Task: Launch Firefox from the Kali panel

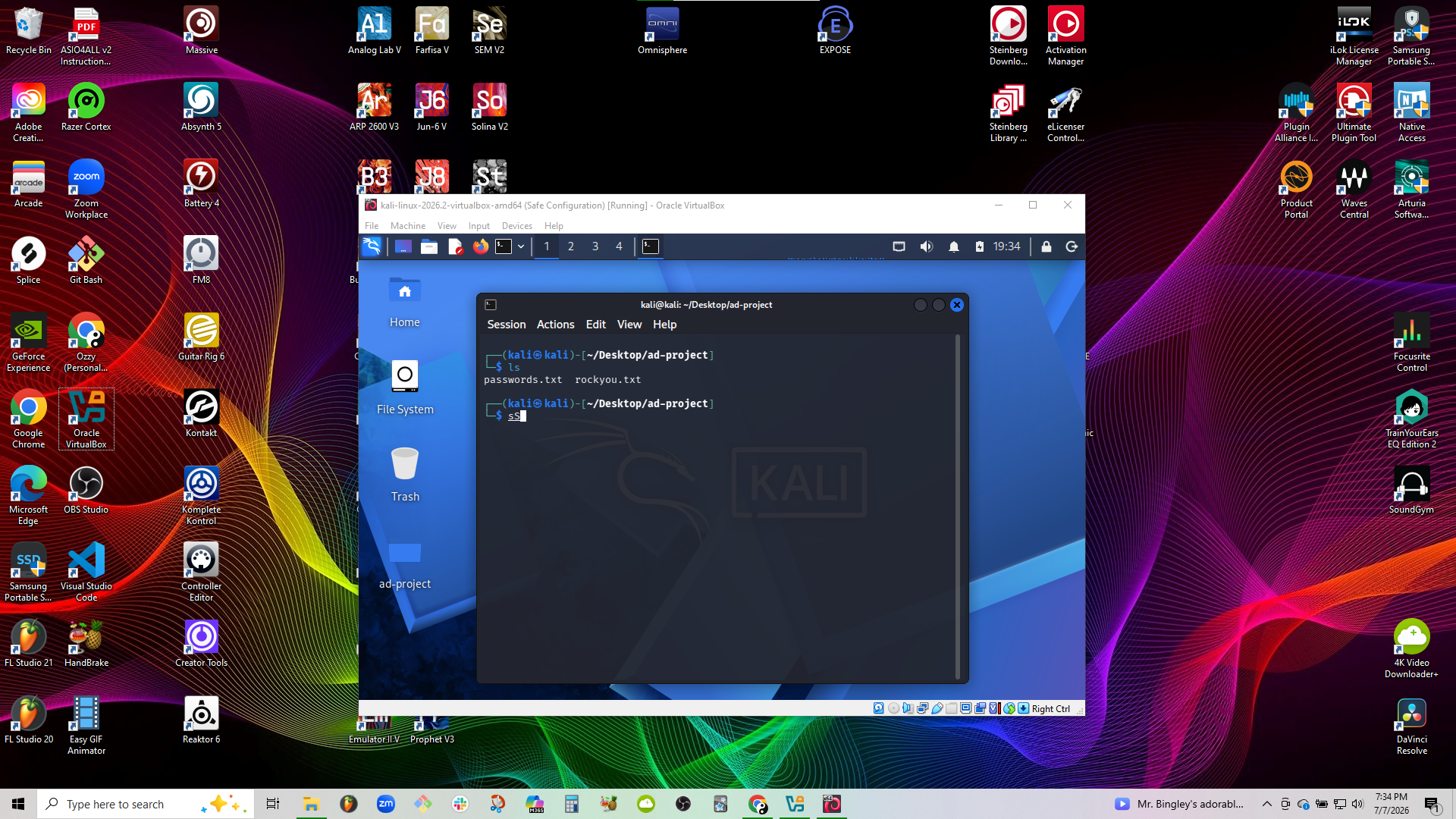Action: (x=481, y=246)
